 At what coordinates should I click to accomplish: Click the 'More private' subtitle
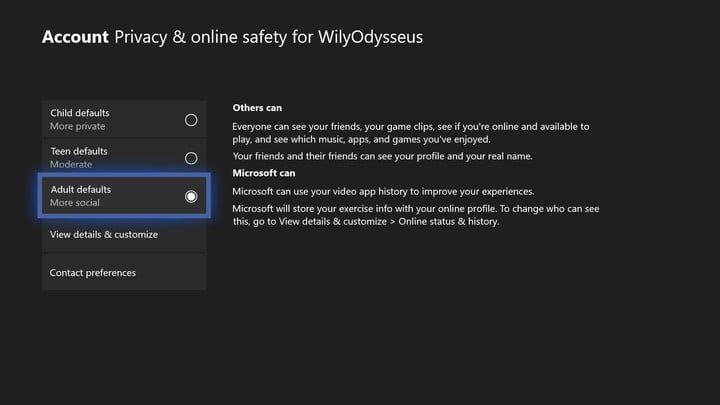click(x=77, y=127)
